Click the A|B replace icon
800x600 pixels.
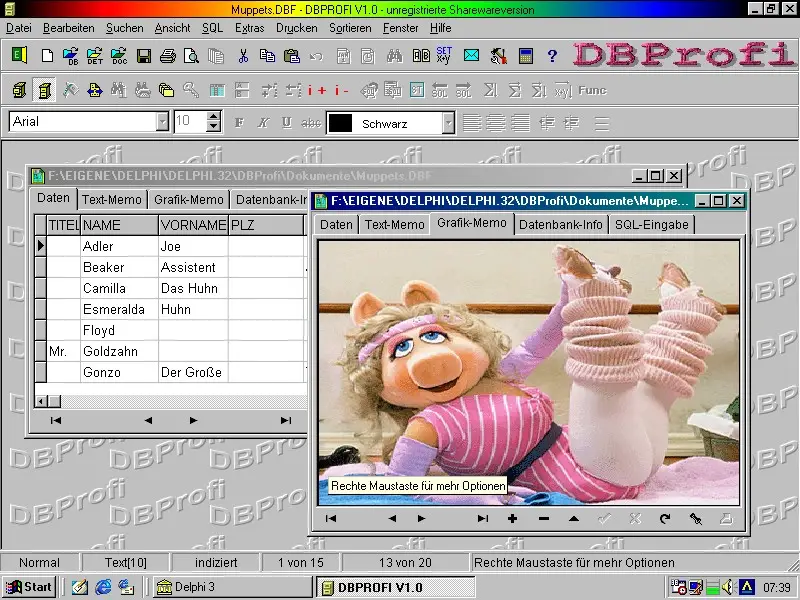(421, 56)
